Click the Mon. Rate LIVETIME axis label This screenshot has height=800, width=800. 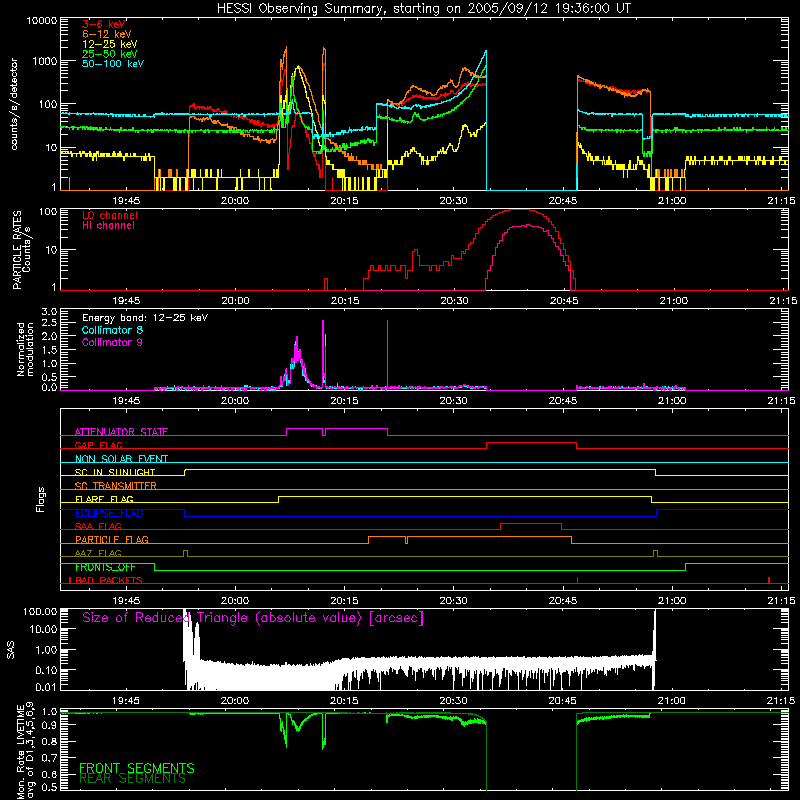pyautogui.click(x=25, y=751)
